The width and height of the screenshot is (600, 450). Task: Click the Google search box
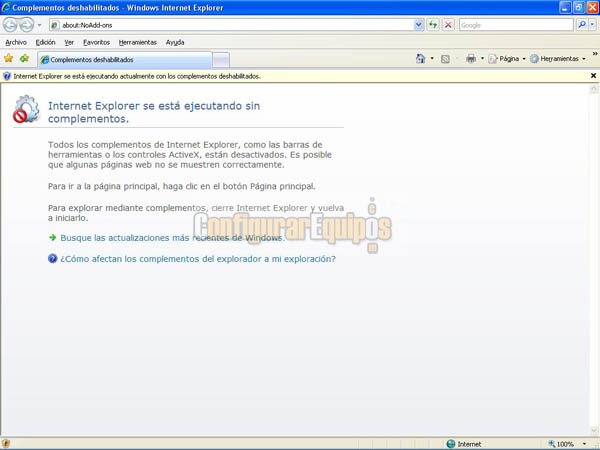coord(516,25)
